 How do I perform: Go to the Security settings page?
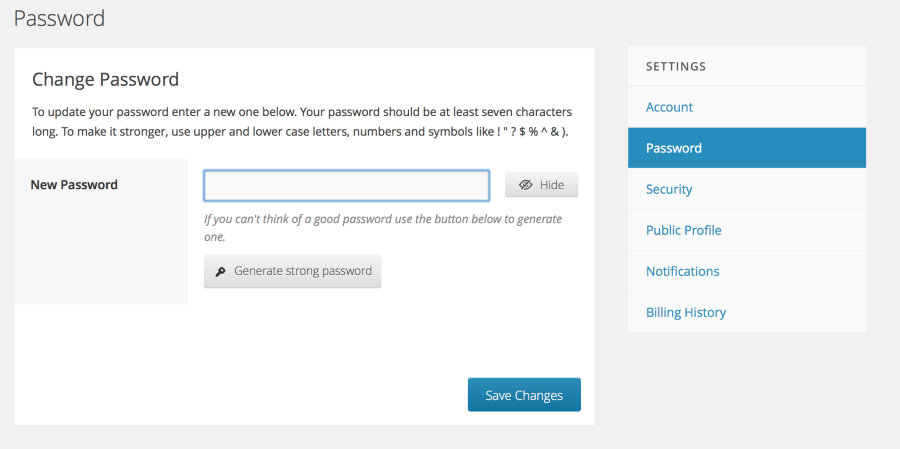pyautogui.click(x=669, y=189)
